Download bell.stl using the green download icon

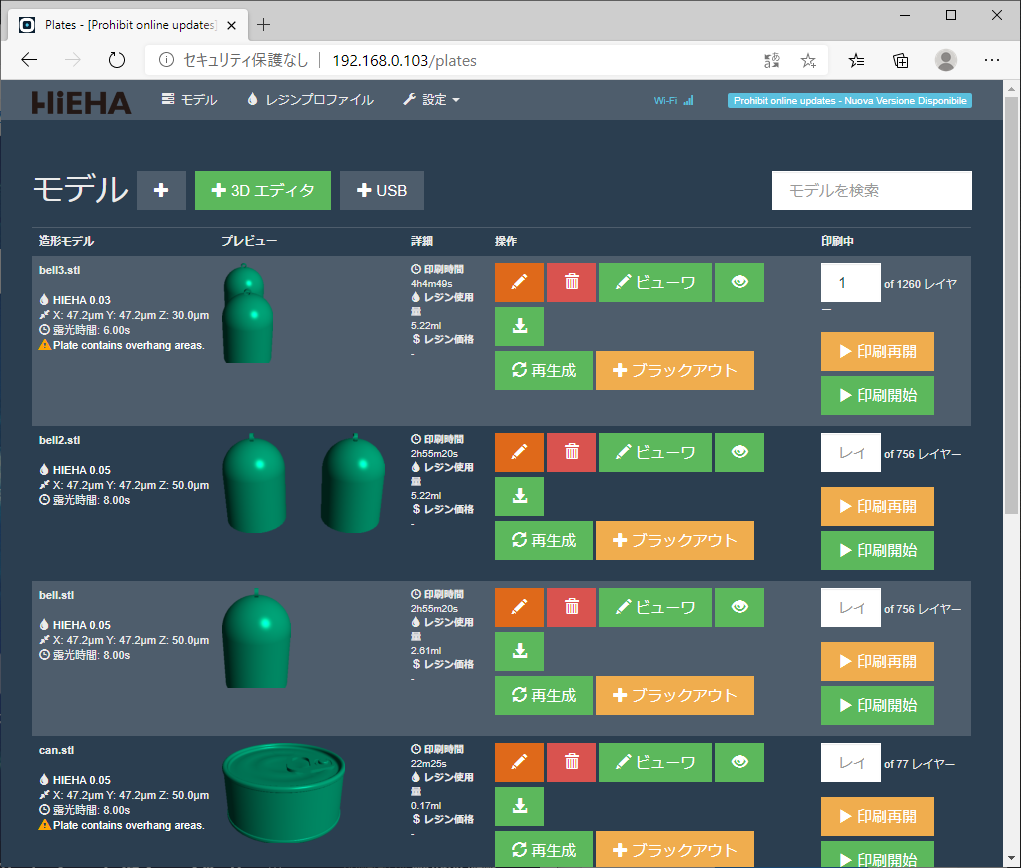tap(519, 651)
